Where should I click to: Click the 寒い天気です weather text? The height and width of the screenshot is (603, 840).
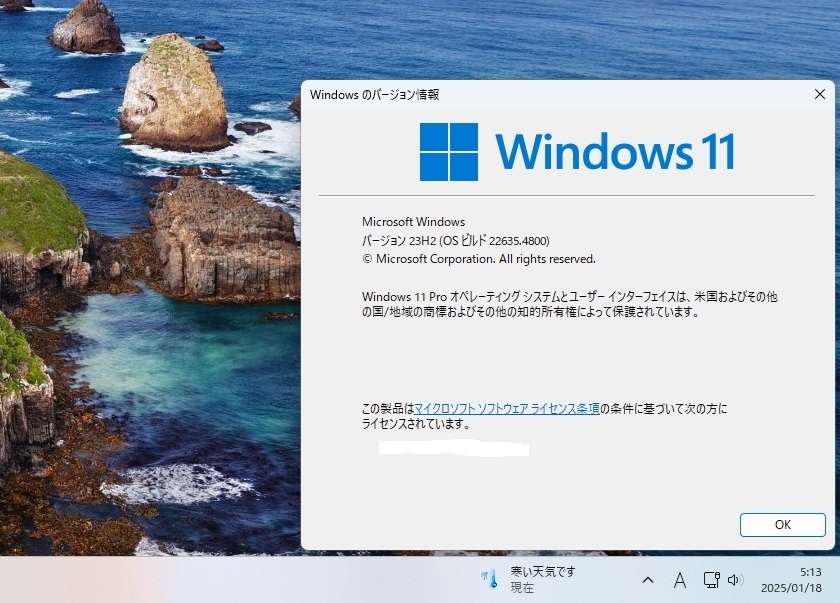tap(543, 571)
